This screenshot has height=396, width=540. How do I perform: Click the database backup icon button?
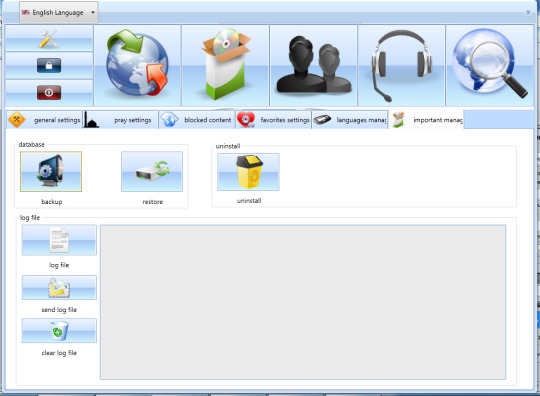pyautogui.click(x=51, y=171)
